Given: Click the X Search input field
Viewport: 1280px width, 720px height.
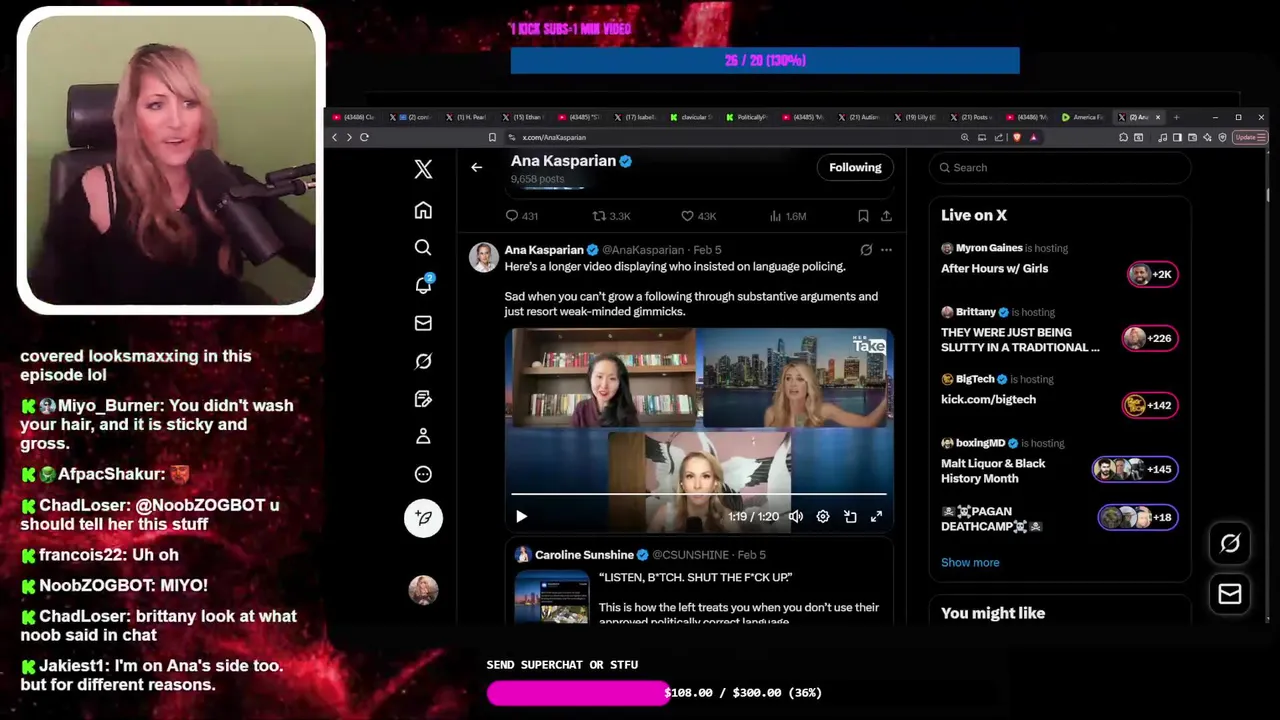Looking at the screenshot, I should [1060, 167].
